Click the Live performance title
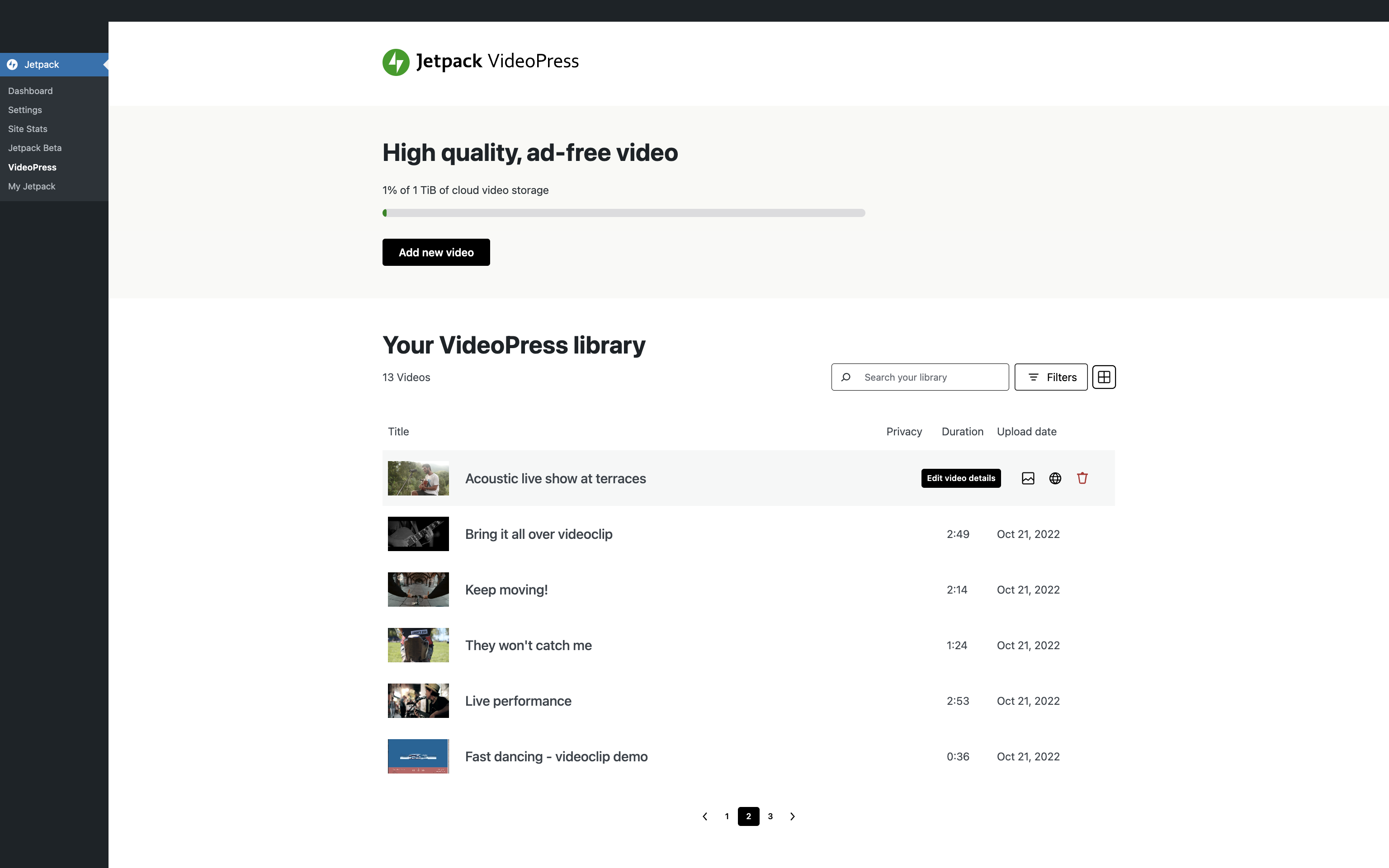The image size is (1389, 868). 518,701
